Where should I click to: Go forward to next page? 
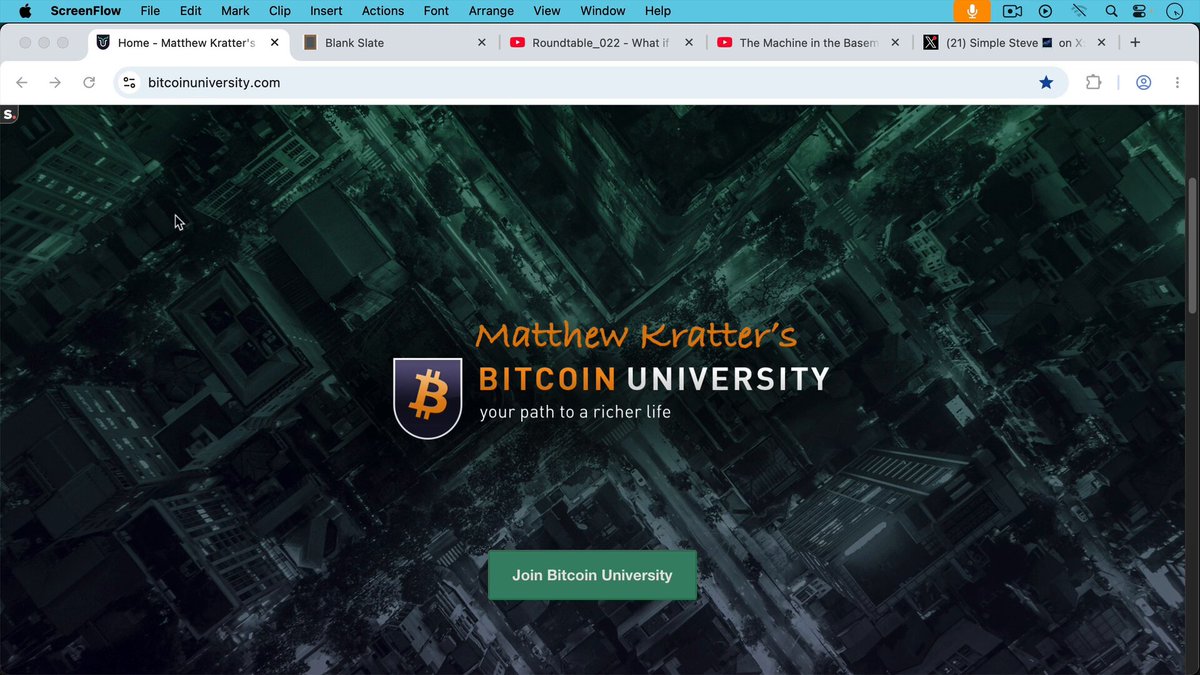55,83
